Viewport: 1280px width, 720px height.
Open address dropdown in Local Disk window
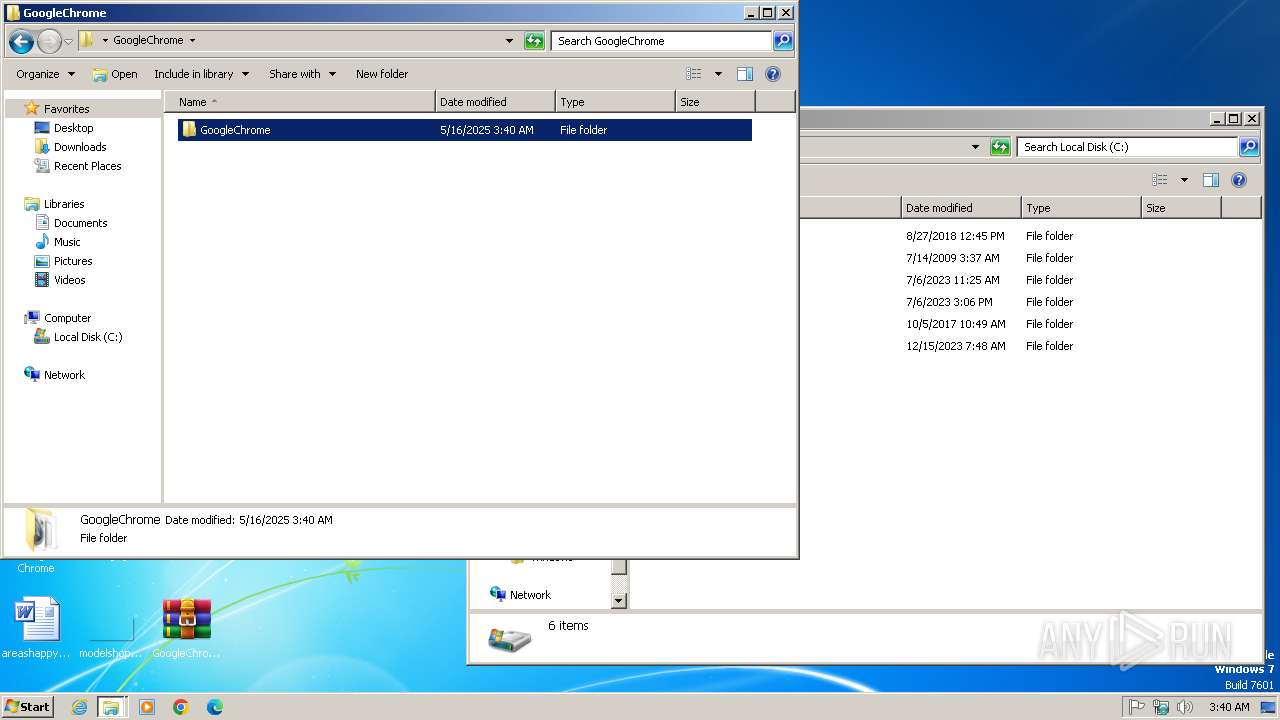tap(975, 147)
